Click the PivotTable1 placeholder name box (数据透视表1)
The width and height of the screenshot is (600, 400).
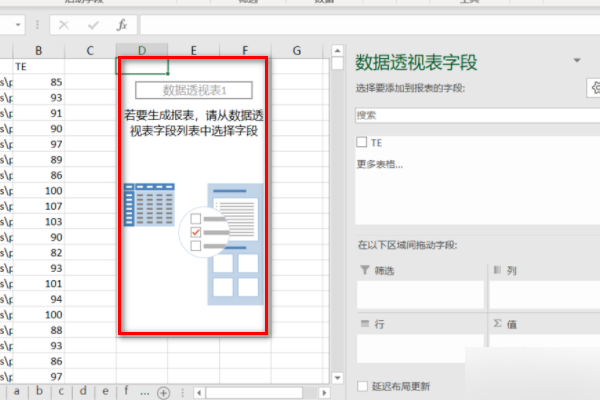(x=194, y=90)
